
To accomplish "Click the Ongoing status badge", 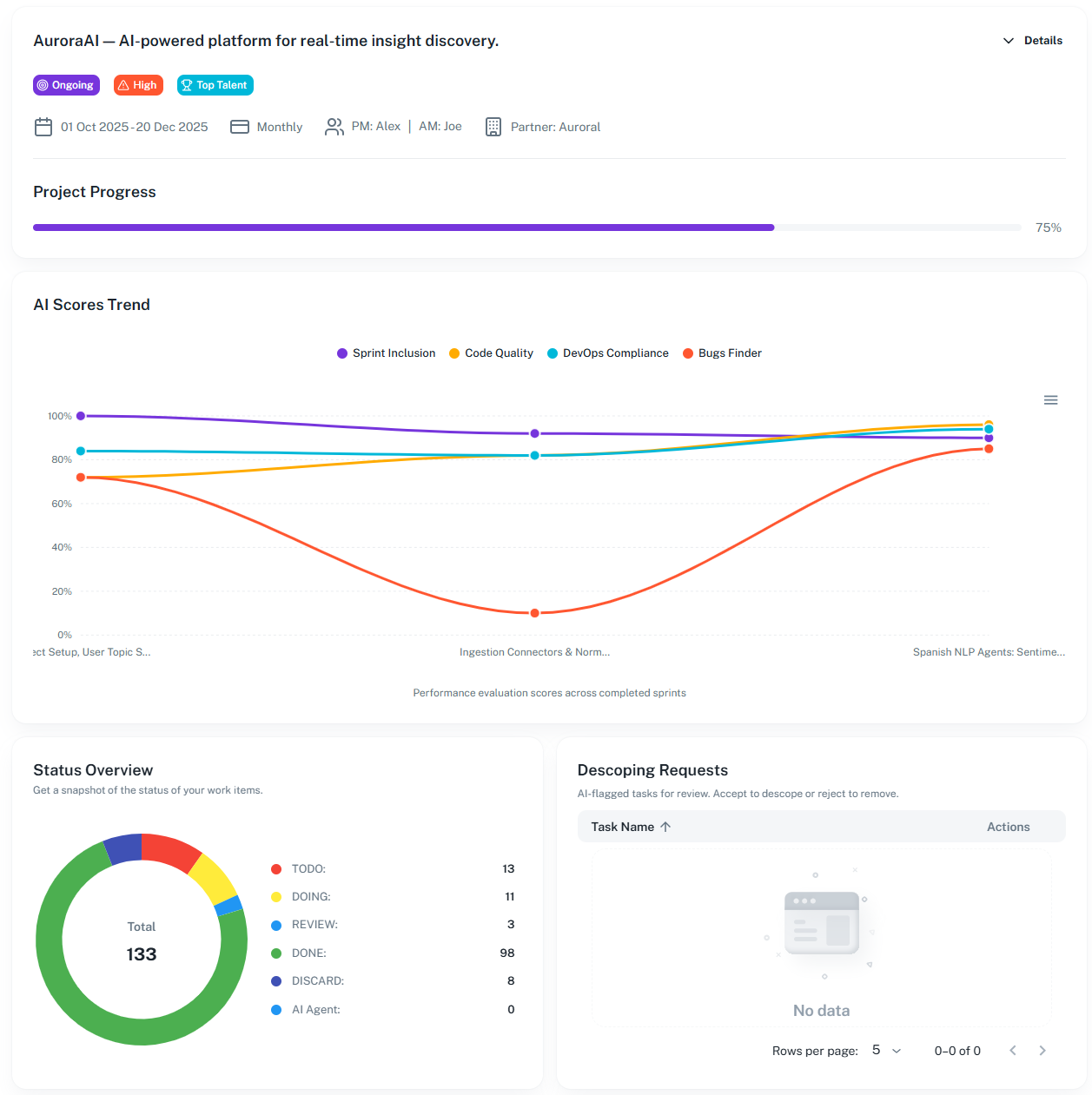I will (66, 85).
